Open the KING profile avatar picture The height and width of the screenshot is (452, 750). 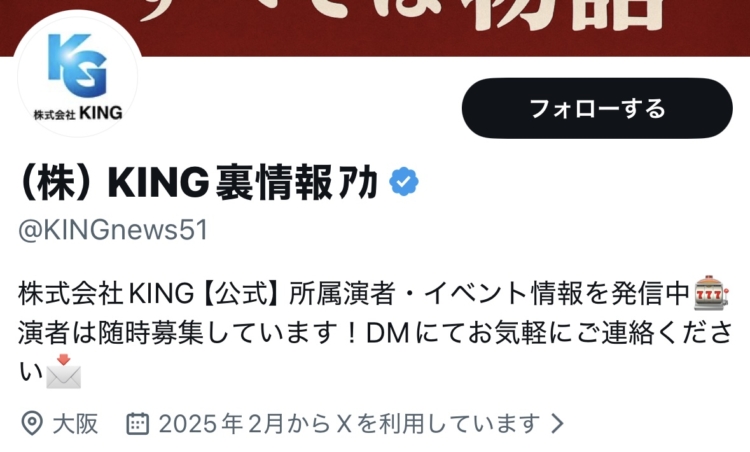click(x=77, y=76)
